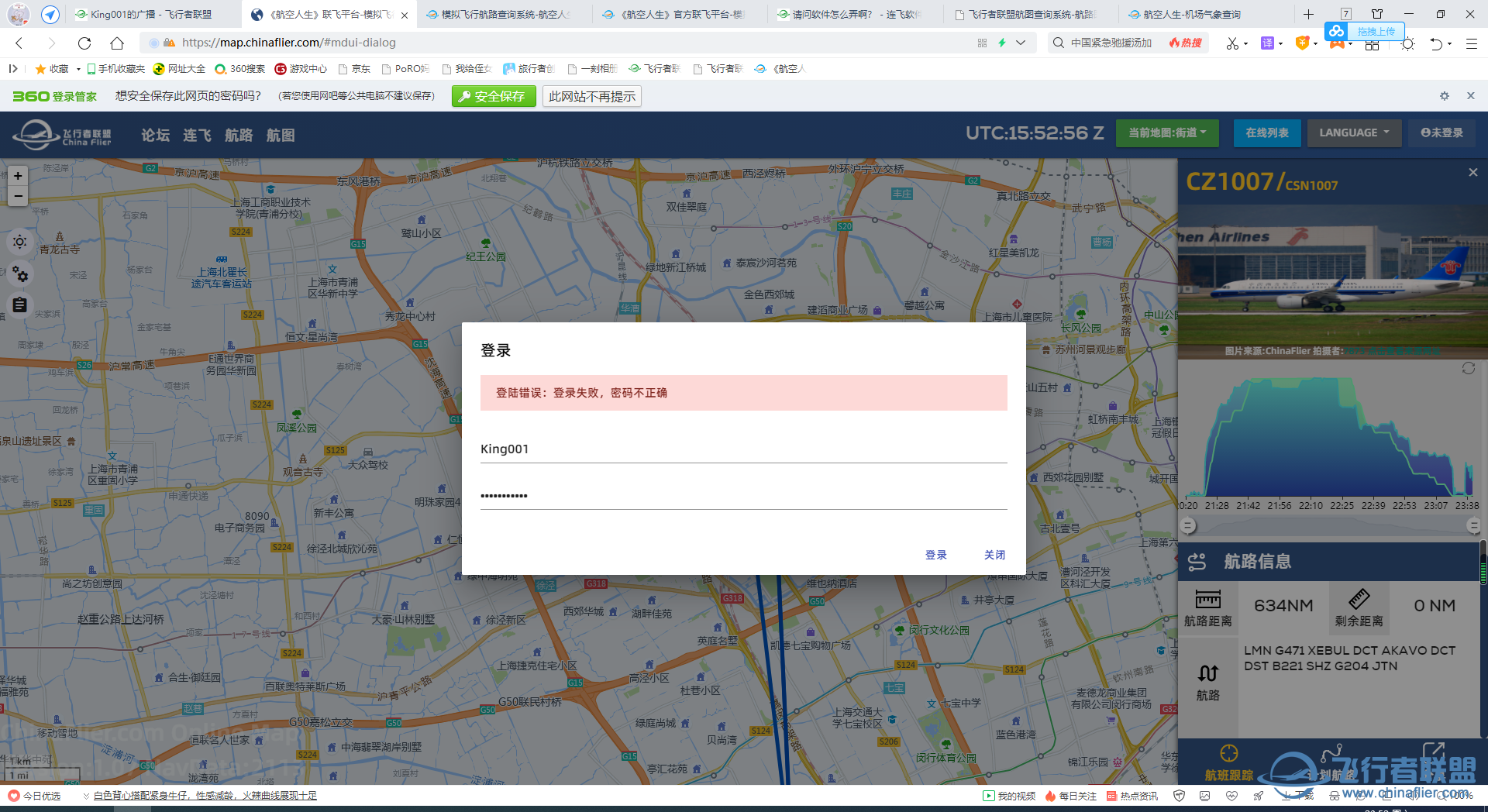The height and width of the screenshot is (812, 1488).
Task: Close the active 航空人生 browser tab
Action: 405,15
